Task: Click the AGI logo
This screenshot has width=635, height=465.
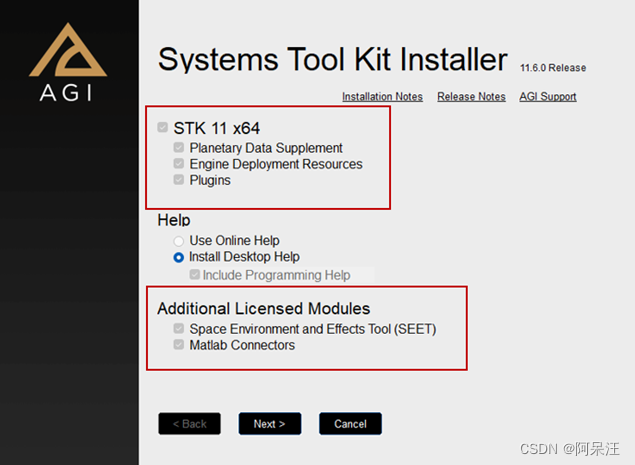Action: pos(68,62)
